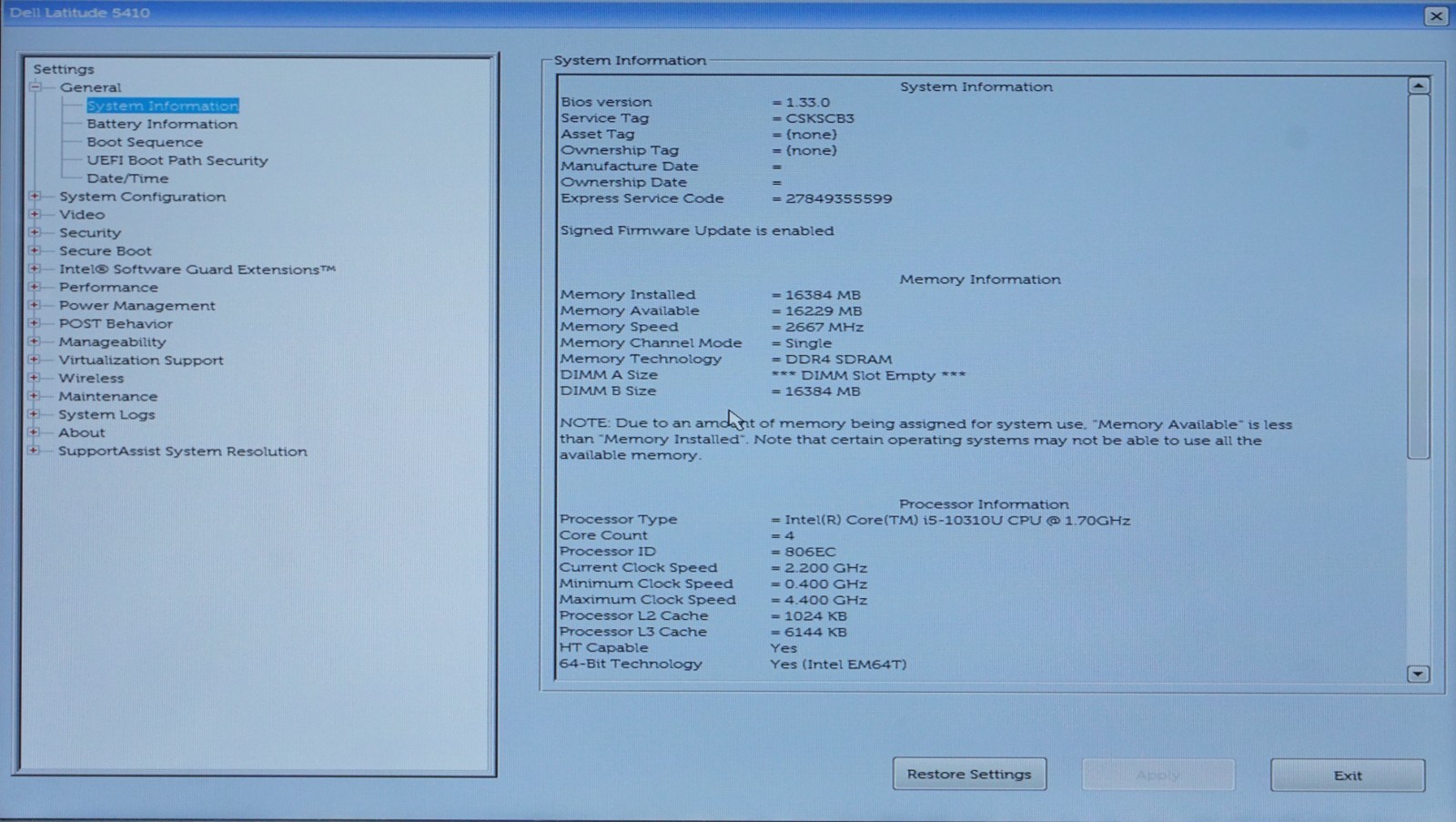Click the Service Tag value CSKSCB3
This screenshot has width=1456, height=822.
820,118
